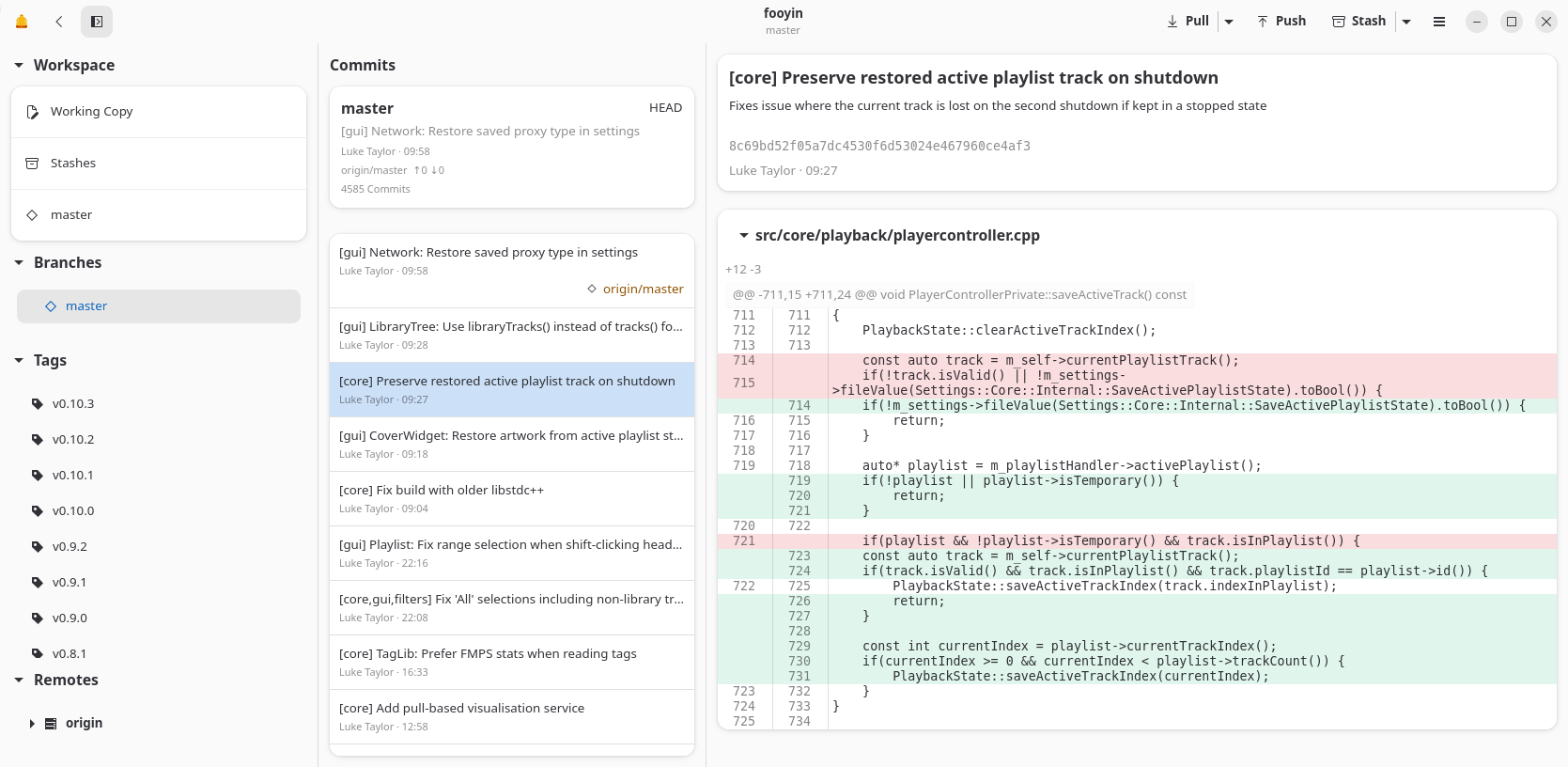The image size is (1568, 767).
Task: Collapse the Tags section
Action: [x=19, y=360]
